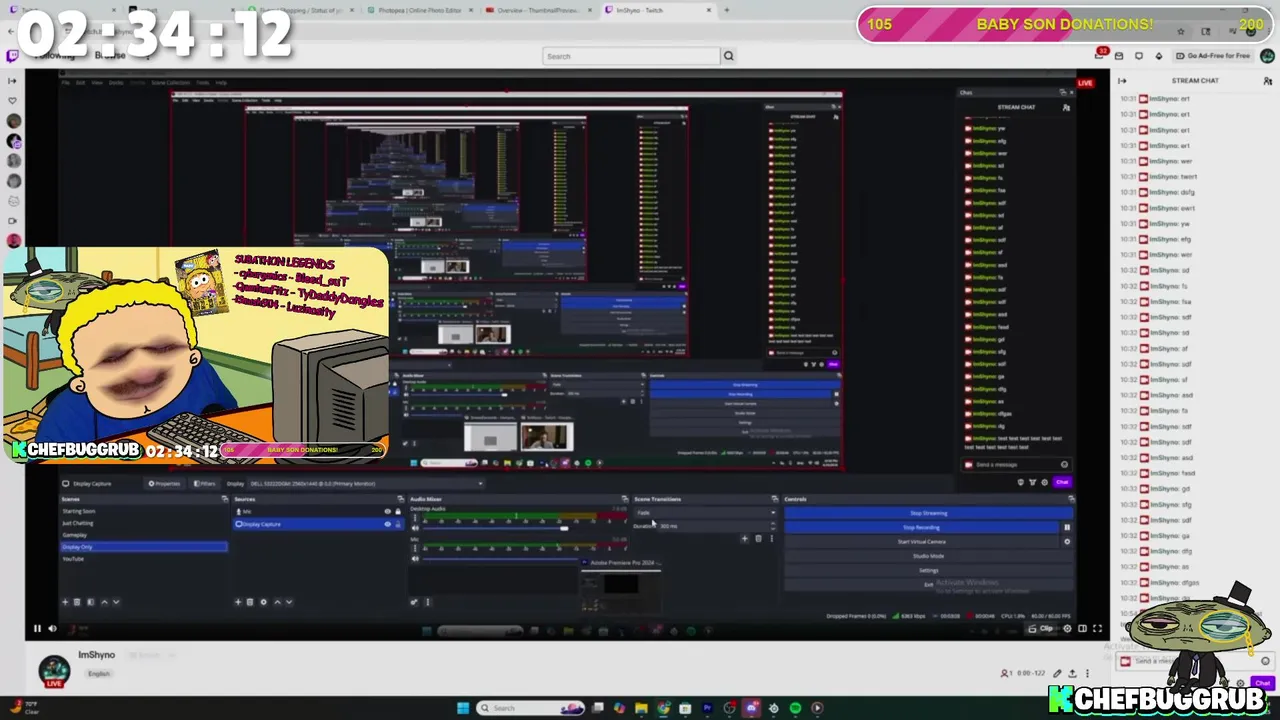
Task: Move the selected scene up
Action: 104,602
